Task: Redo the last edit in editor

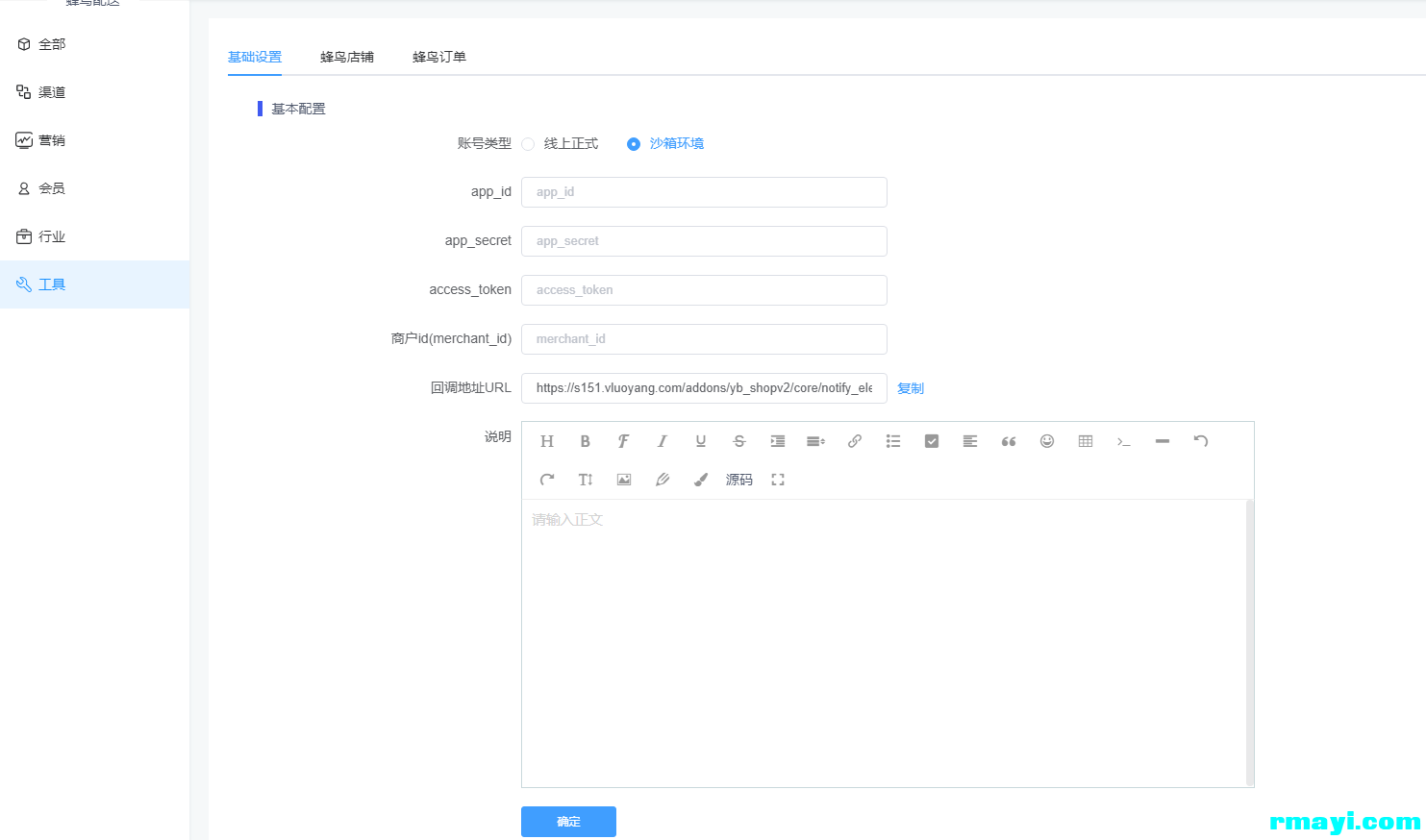Action: point(547,480)
